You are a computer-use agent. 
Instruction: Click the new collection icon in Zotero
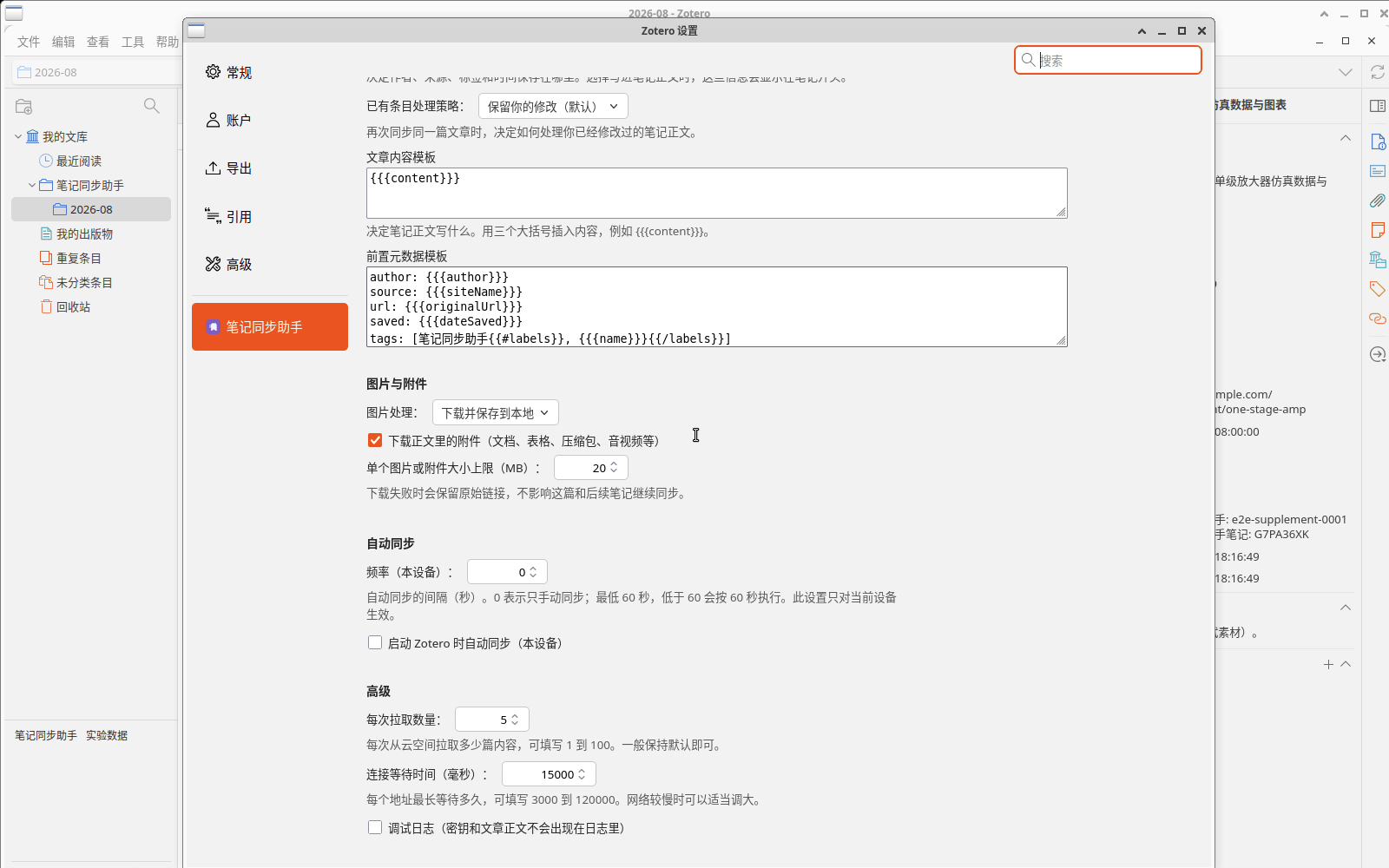tap(24, 106)
